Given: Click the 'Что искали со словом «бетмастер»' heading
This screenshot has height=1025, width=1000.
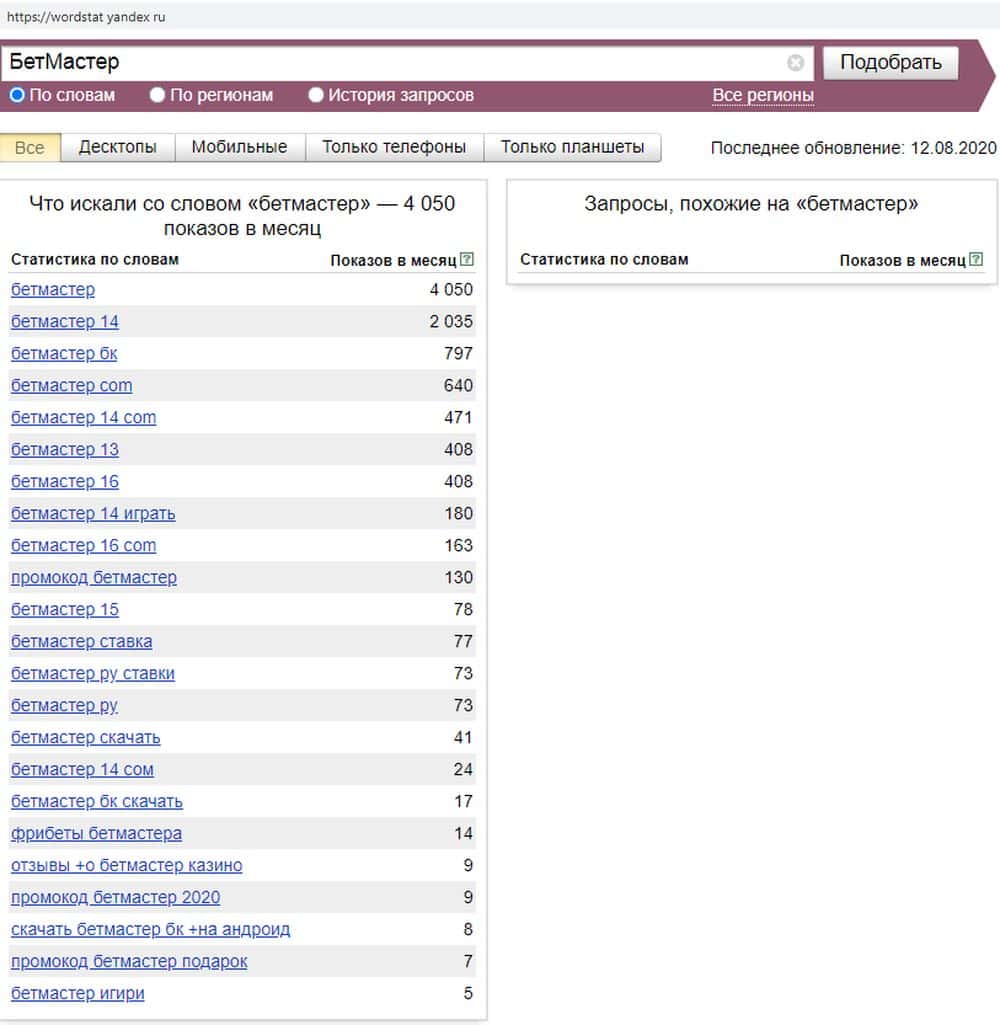Looking at the screenshot, I should point(242,216).
